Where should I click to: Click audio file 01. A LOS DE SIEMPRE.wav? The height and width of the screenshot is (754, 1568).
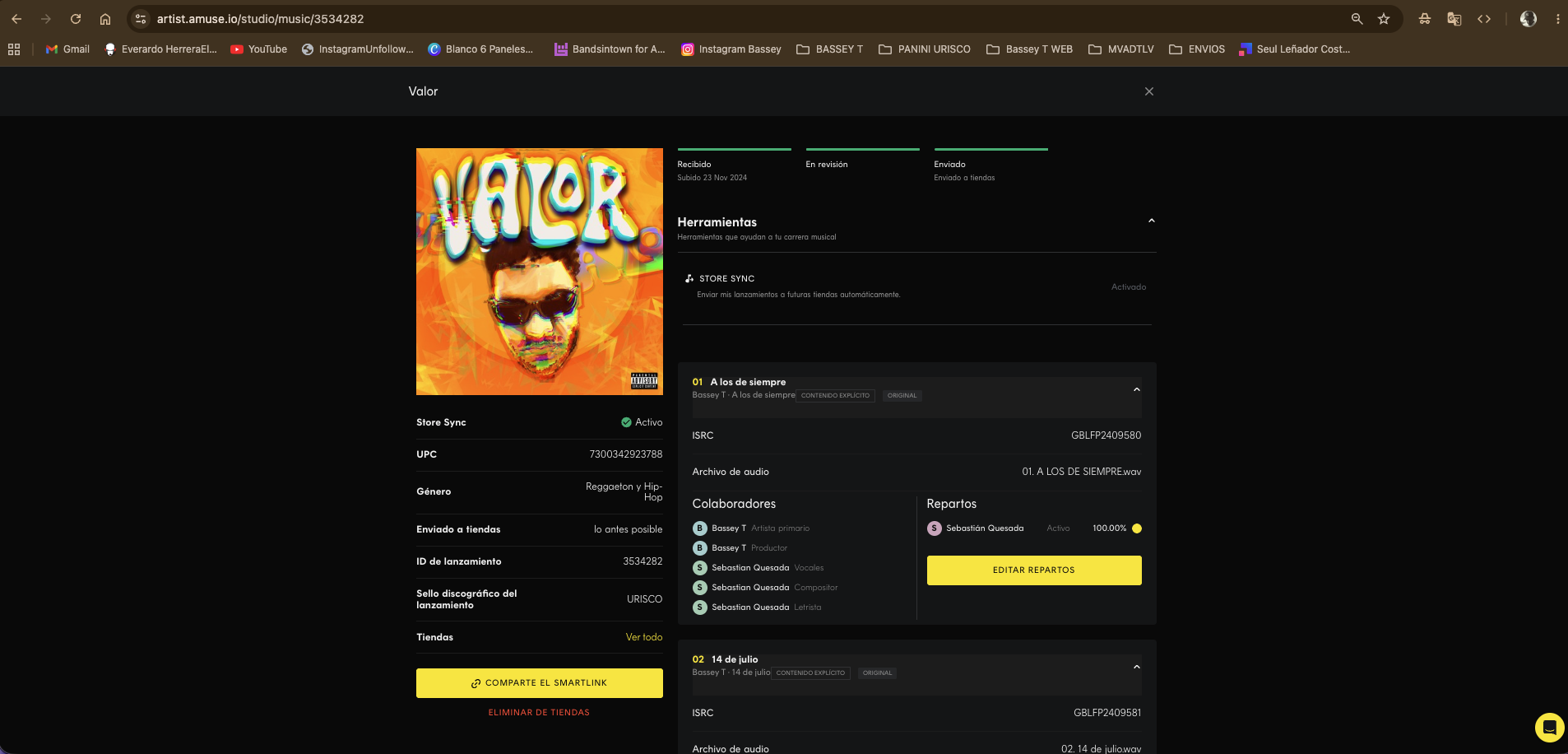1082,472
